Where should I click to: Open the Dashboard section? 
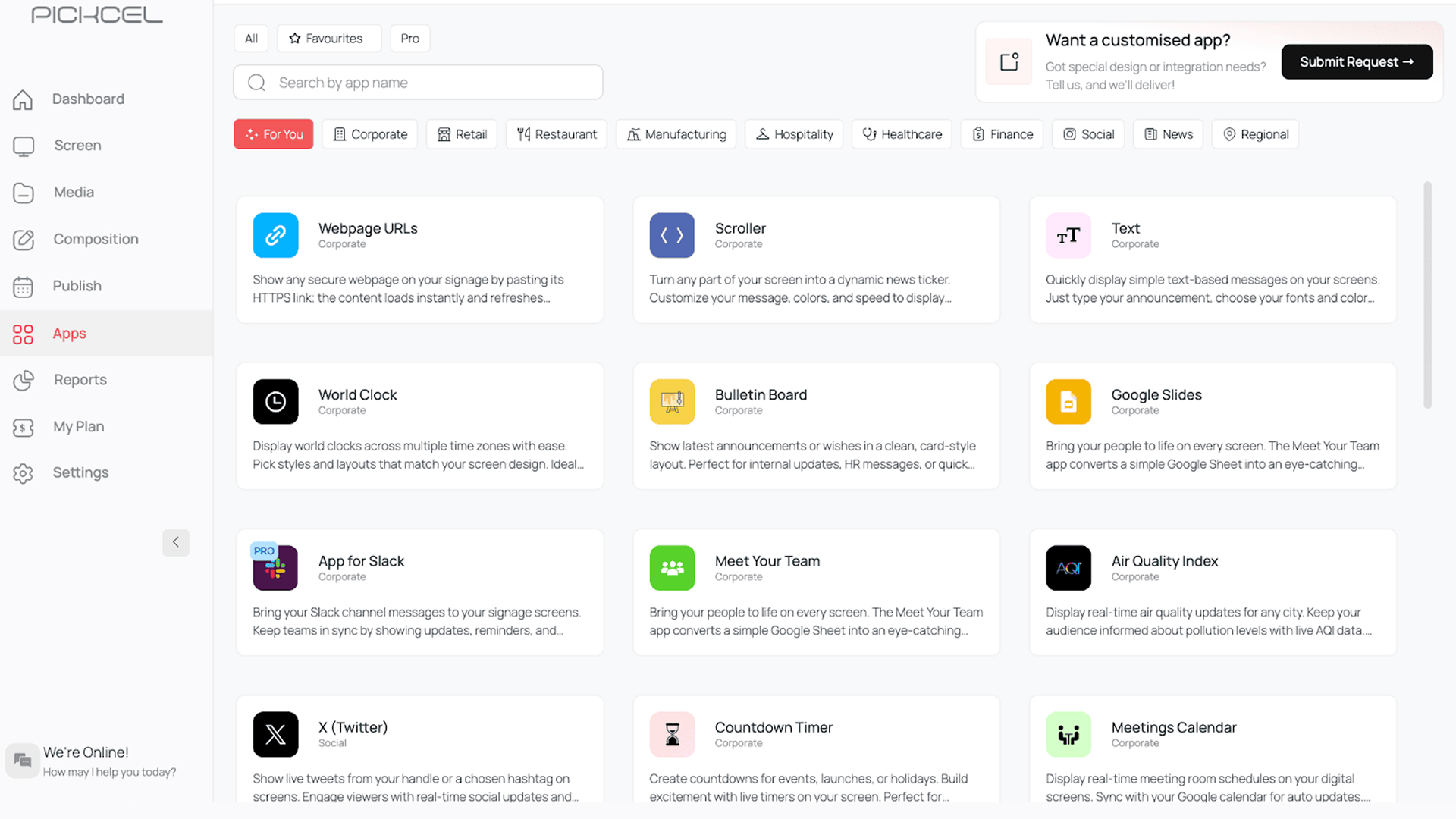pyautogui.click(x=88, y=99)
